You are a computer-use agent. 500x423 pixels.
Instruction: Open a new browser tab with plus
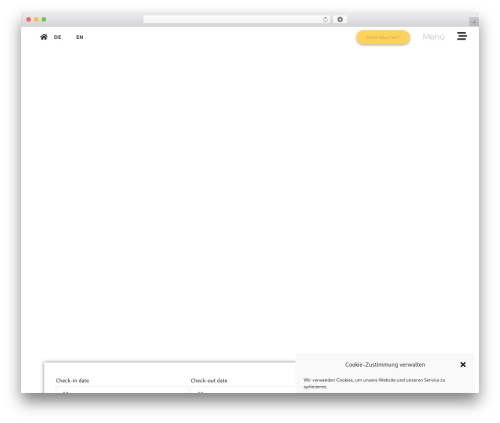click(474, 22)
